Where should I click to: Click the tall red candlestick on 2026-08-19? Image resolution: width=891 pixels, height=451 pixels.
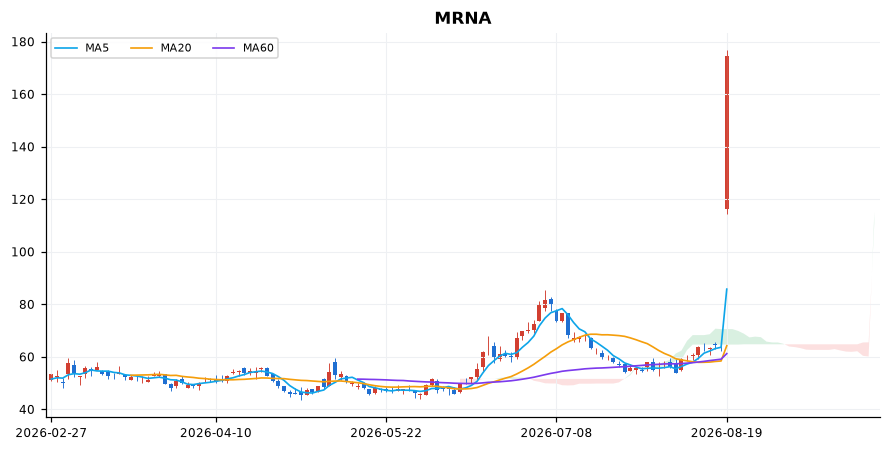coord(727,132)
